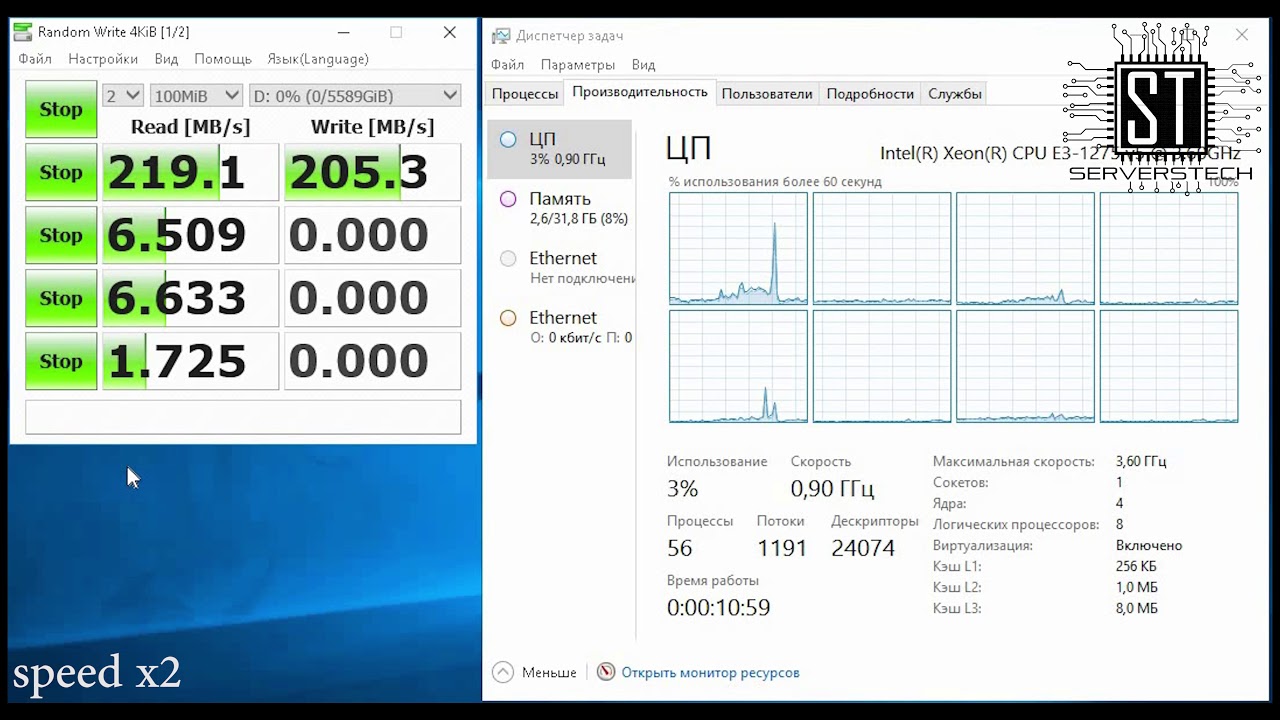Open the 100MiB test size dropdown
Screen dimensions: 1280x720
pos(196,96)
